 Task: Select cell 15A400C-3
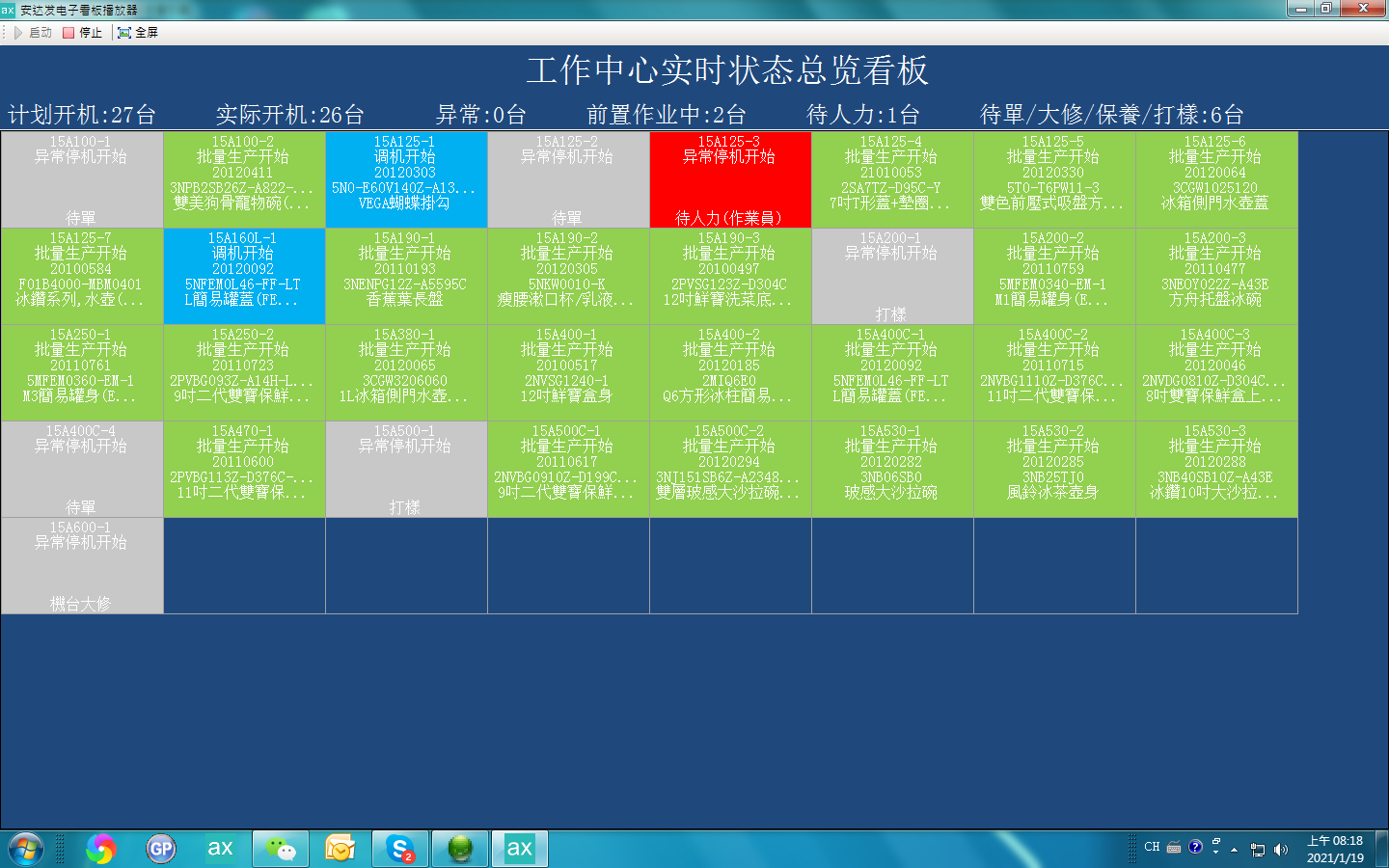(x=1216, y=372)
